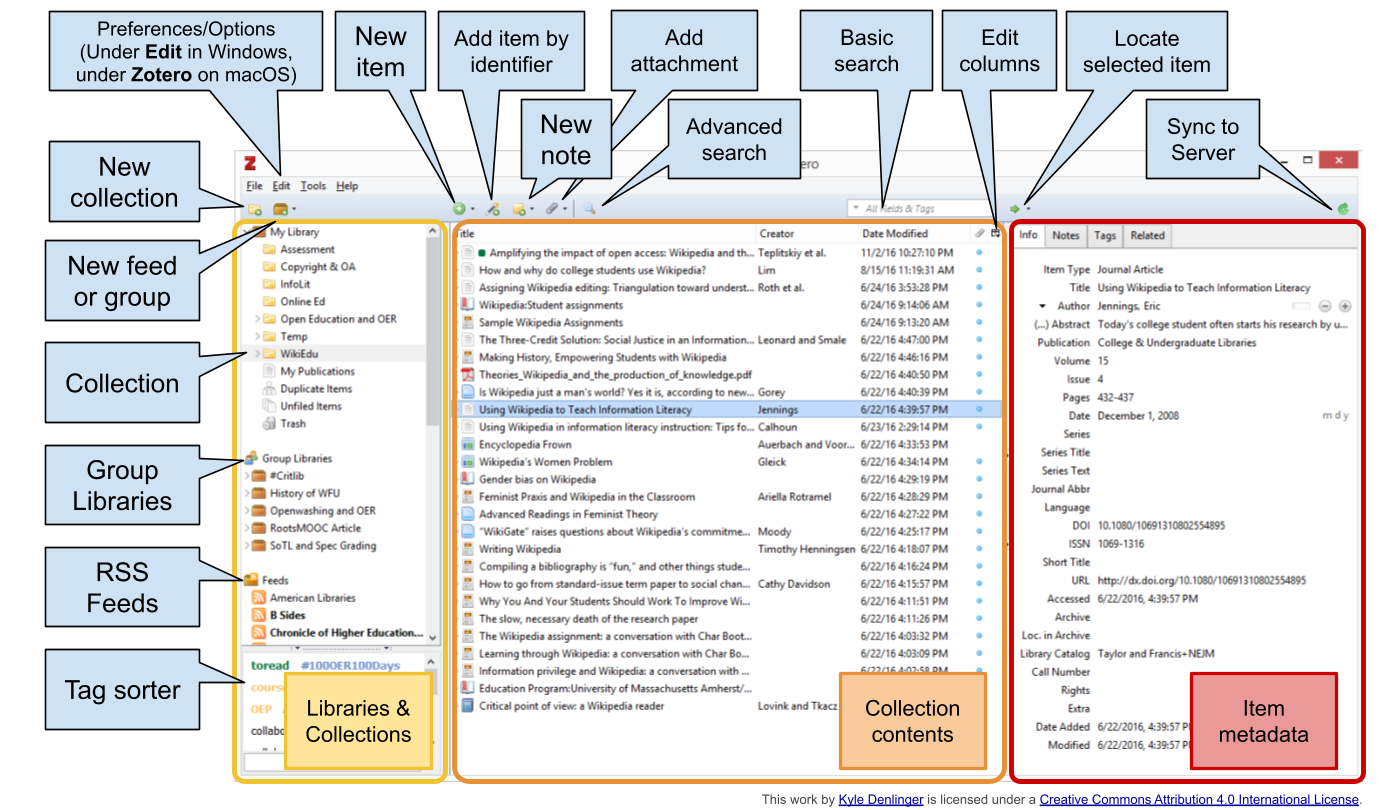Toggle the toread tag filter
Image resolution: width=1394 pixels, height=810 pixels.
[x=270, y=665]
